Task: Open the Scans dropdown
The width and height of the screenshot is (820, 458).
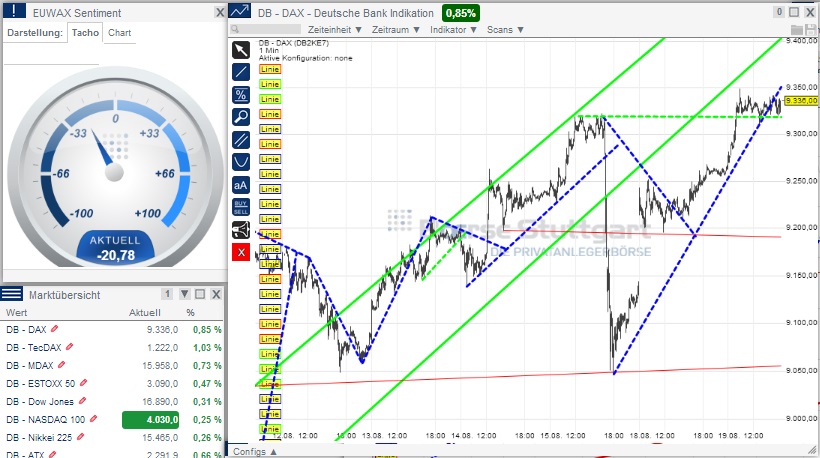Action: pyautogui.click(x=505, y=30)
